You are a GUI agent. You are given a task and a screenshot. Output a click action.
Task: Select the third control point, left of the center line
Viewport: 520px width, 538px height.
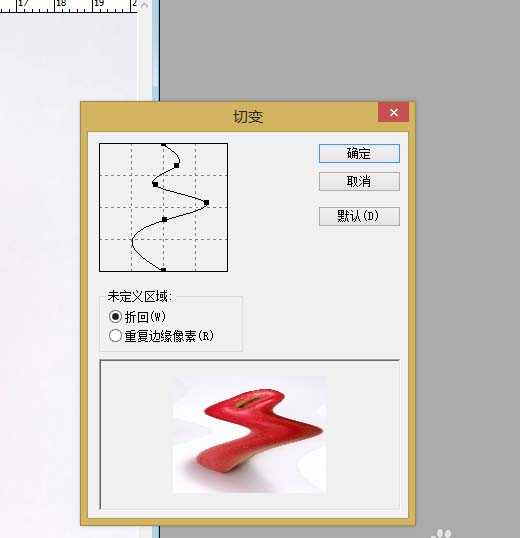point(155,184)
